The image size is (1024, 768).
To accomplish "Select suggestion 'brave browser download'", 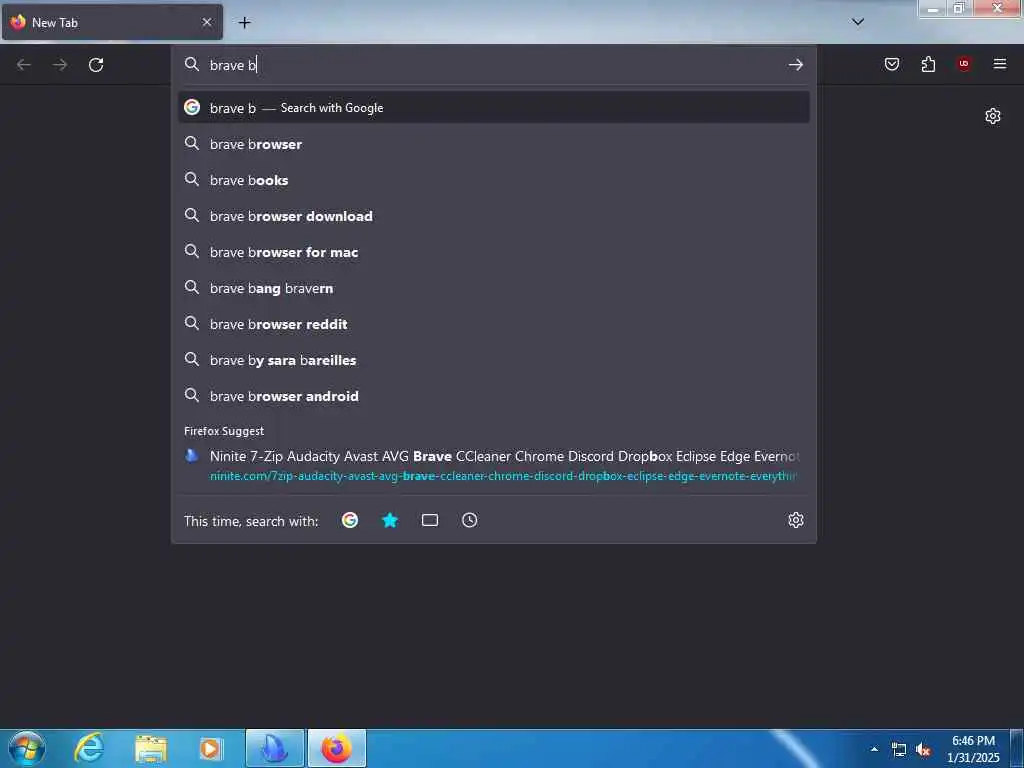I will click(x=493, y=216).
